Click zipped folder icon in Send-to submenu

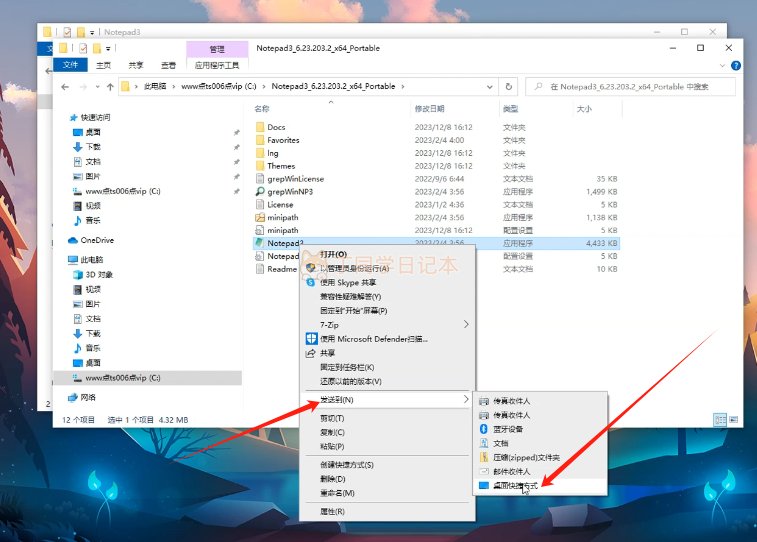(484, 457)
